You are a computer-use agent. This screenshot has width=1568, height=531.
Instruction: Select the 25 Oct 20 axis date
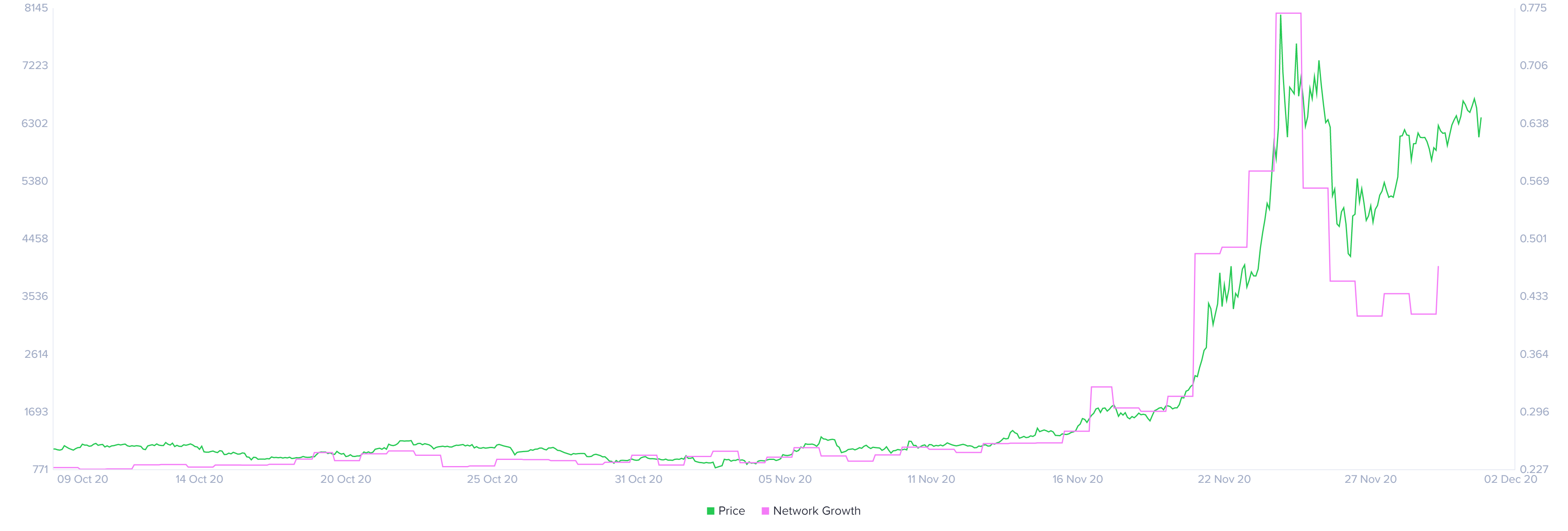point(492,479)
